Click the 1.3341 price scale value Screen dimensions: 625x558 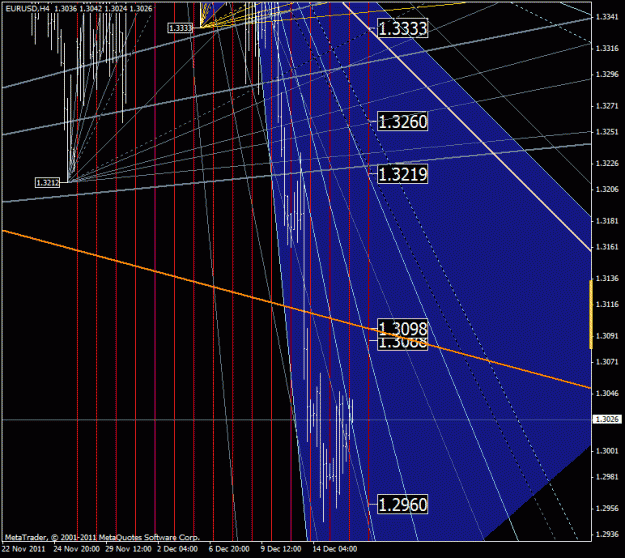pyautogui.click(x=607, y=17)
